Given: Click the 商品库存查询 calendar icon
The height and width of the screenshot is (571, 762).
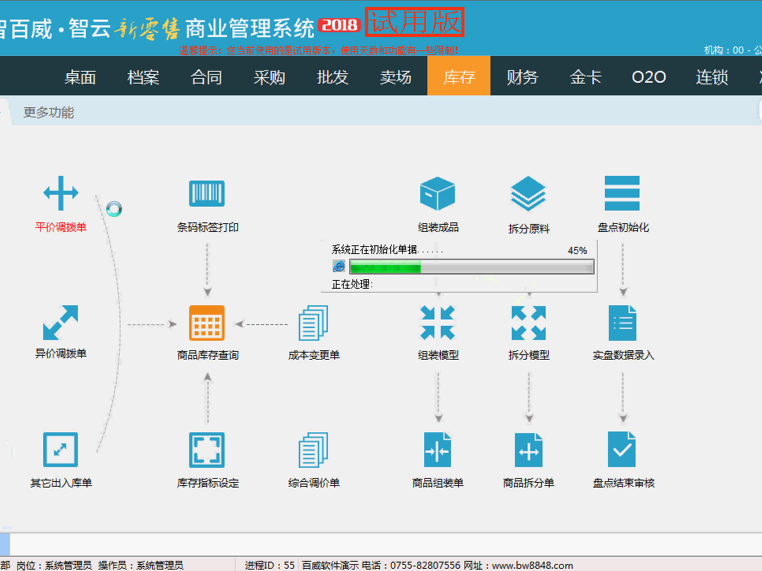Looking at the screenshot, I should tap(207, 323).
